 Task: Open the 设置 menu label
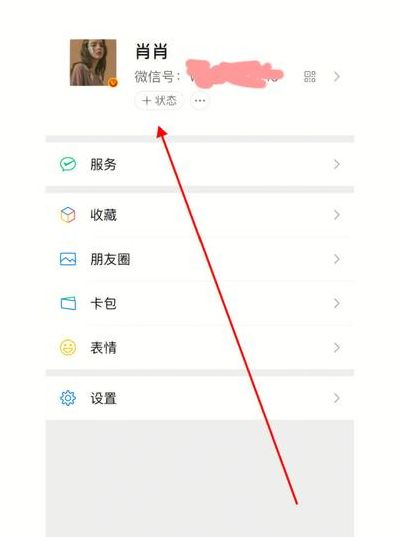point(103,398)
